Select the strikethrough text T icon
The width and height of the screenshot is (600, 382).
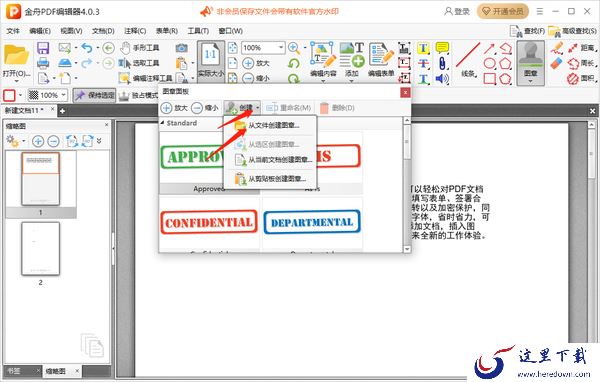[423, 63]
